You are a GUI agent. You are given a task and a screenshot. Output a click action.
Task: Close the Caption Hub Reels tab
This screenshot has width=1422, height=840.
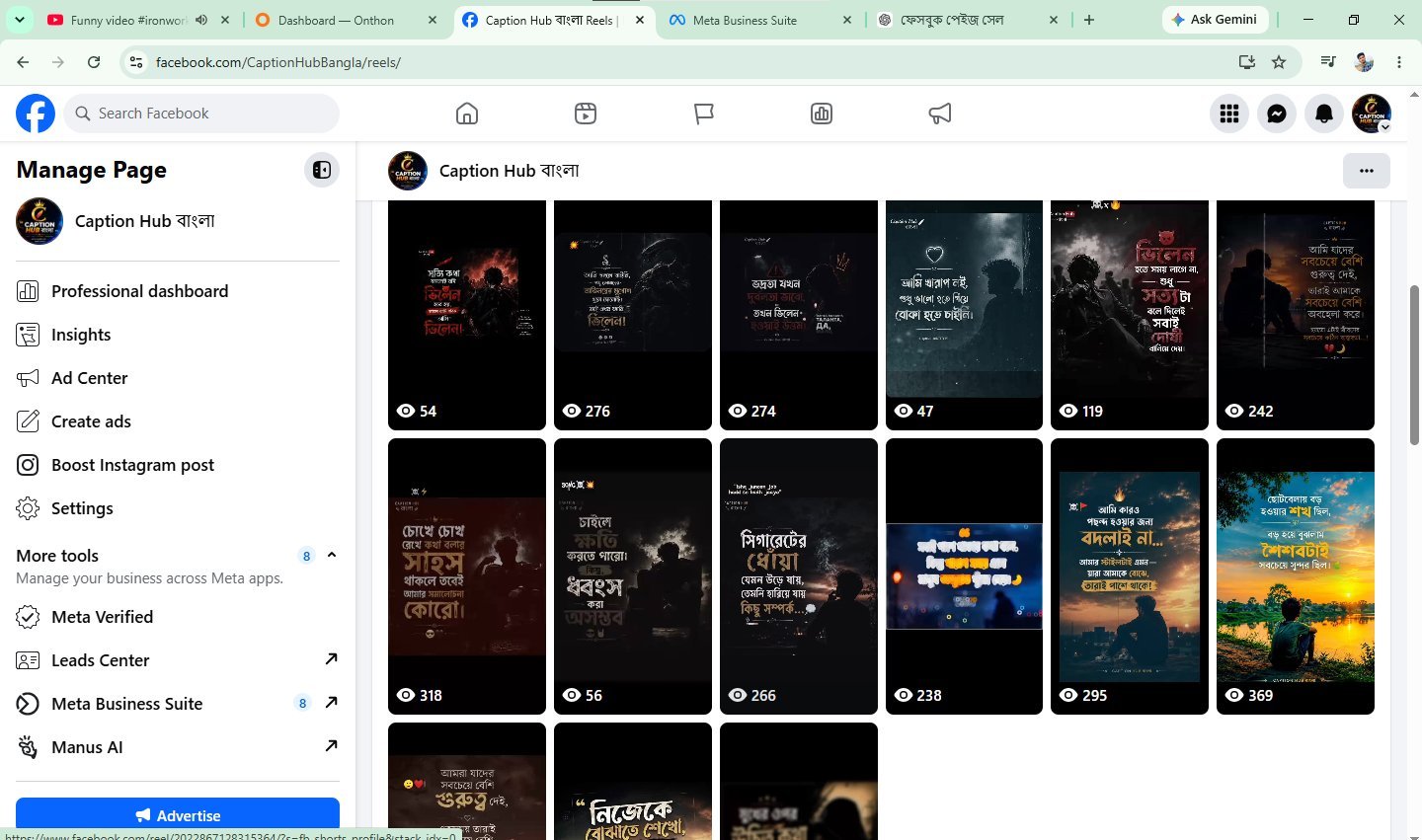pos(640,20)
